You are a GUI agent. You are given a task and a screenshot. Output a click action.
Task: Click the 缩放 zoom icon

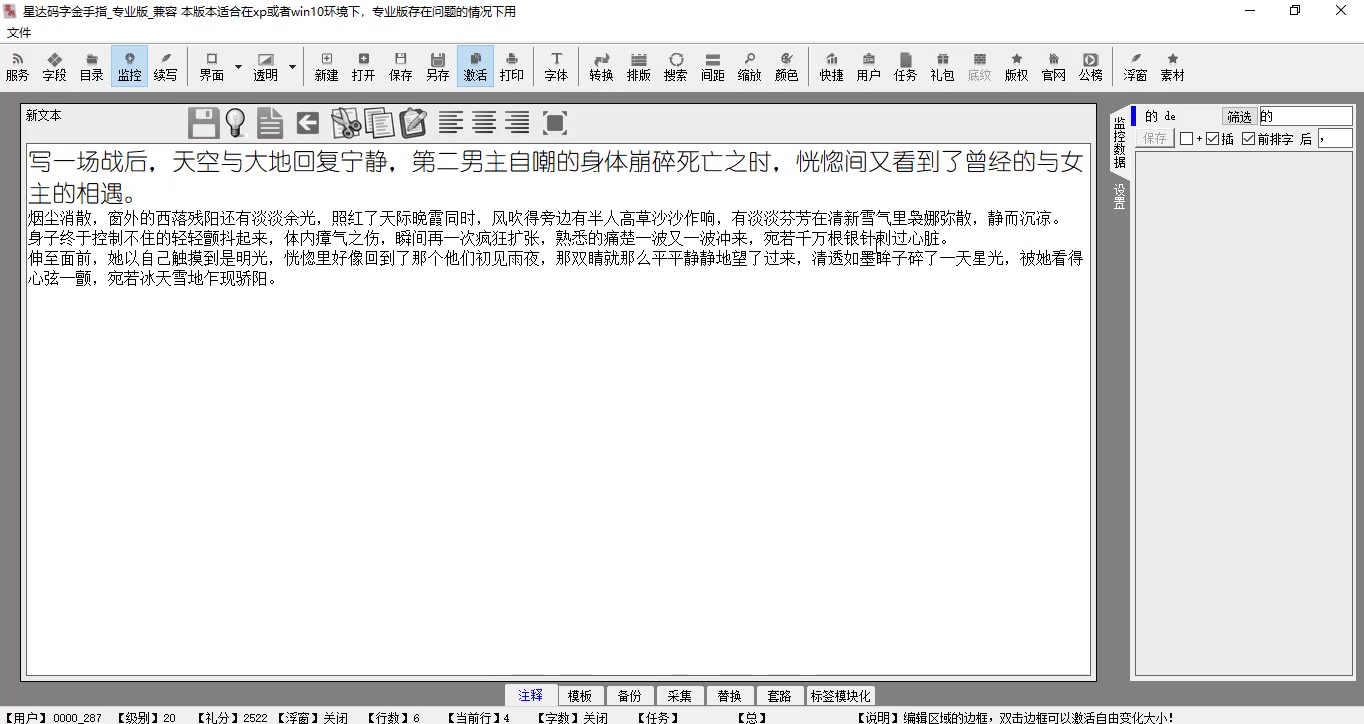(749, 66)
